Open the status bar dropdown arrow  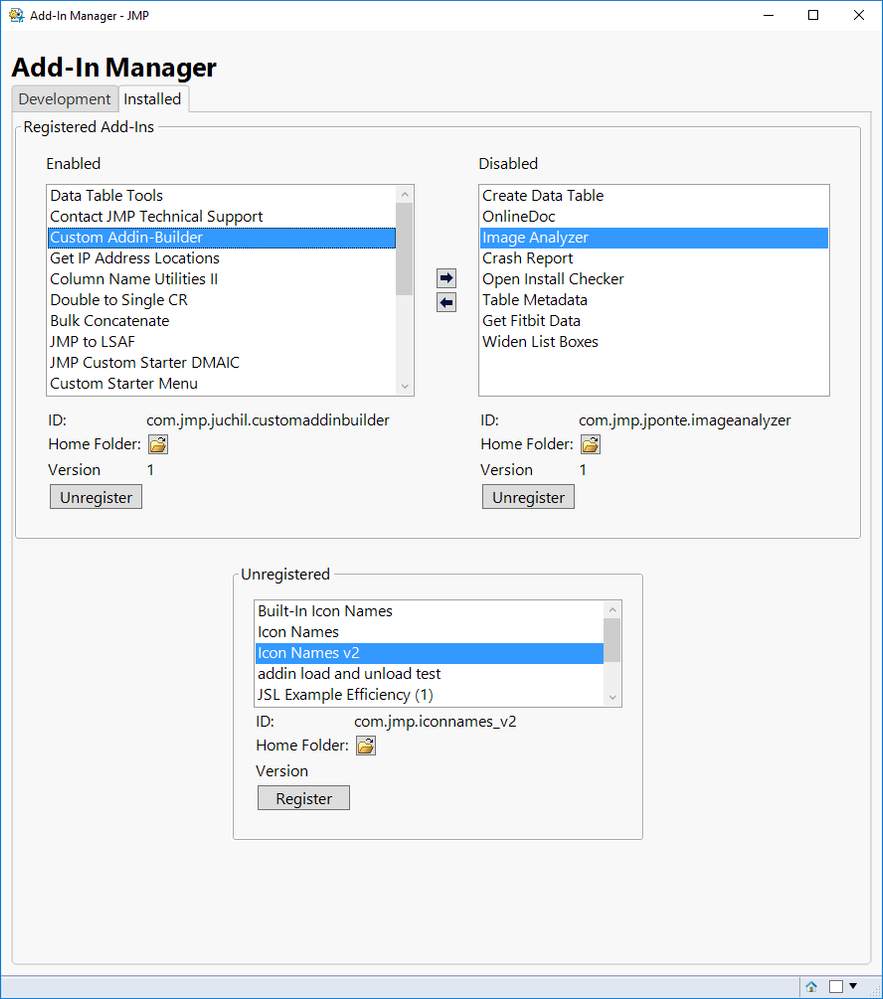pyautogui.click(x=853, y=987)
